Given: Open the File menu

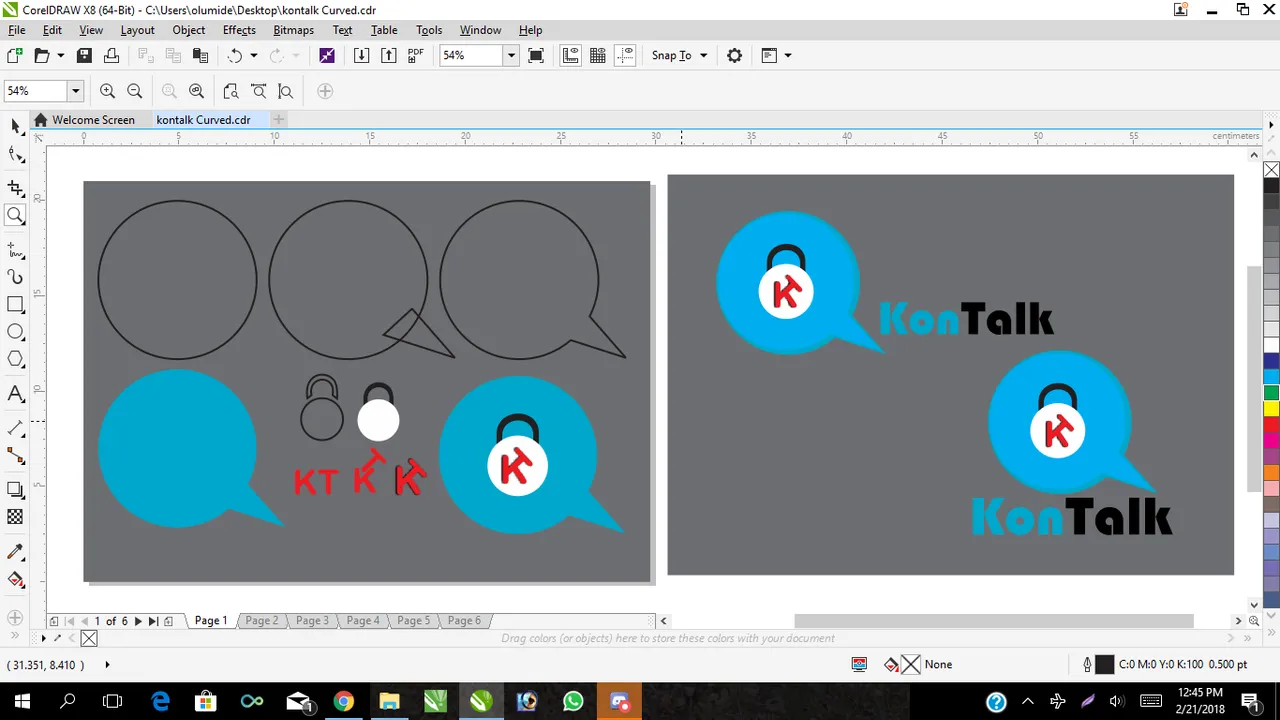Looking at the screenshot, I should (16, 30).
